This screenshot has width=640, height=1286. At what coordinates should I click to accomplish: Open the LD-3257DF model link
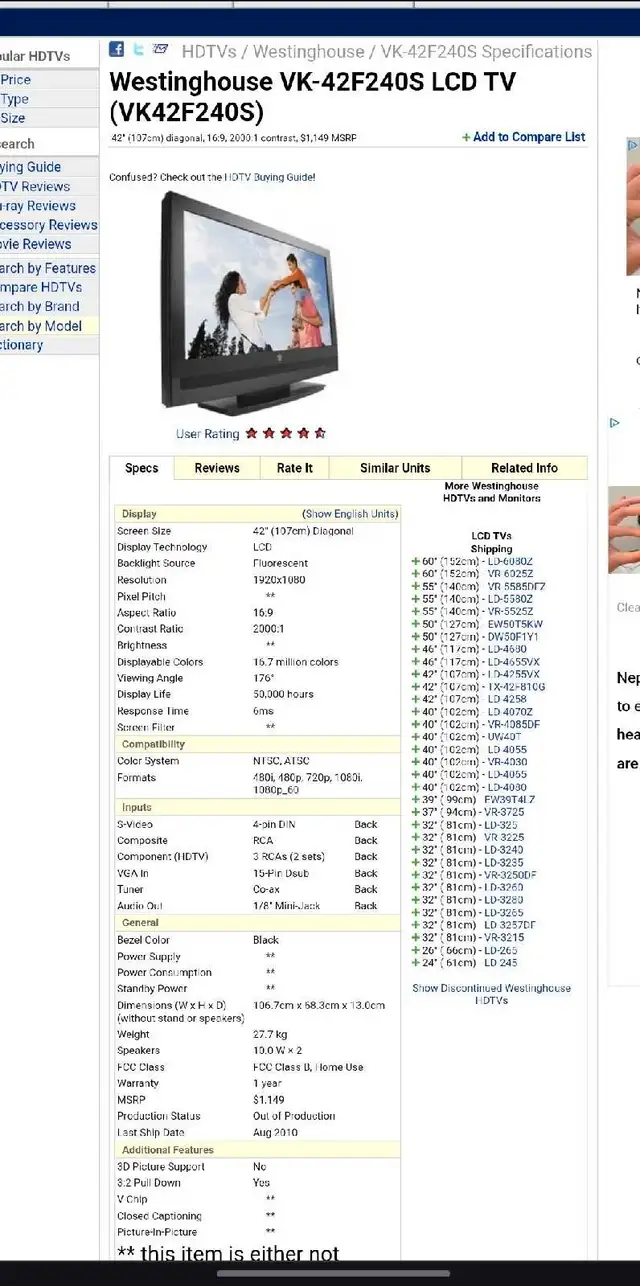point(510,926)
